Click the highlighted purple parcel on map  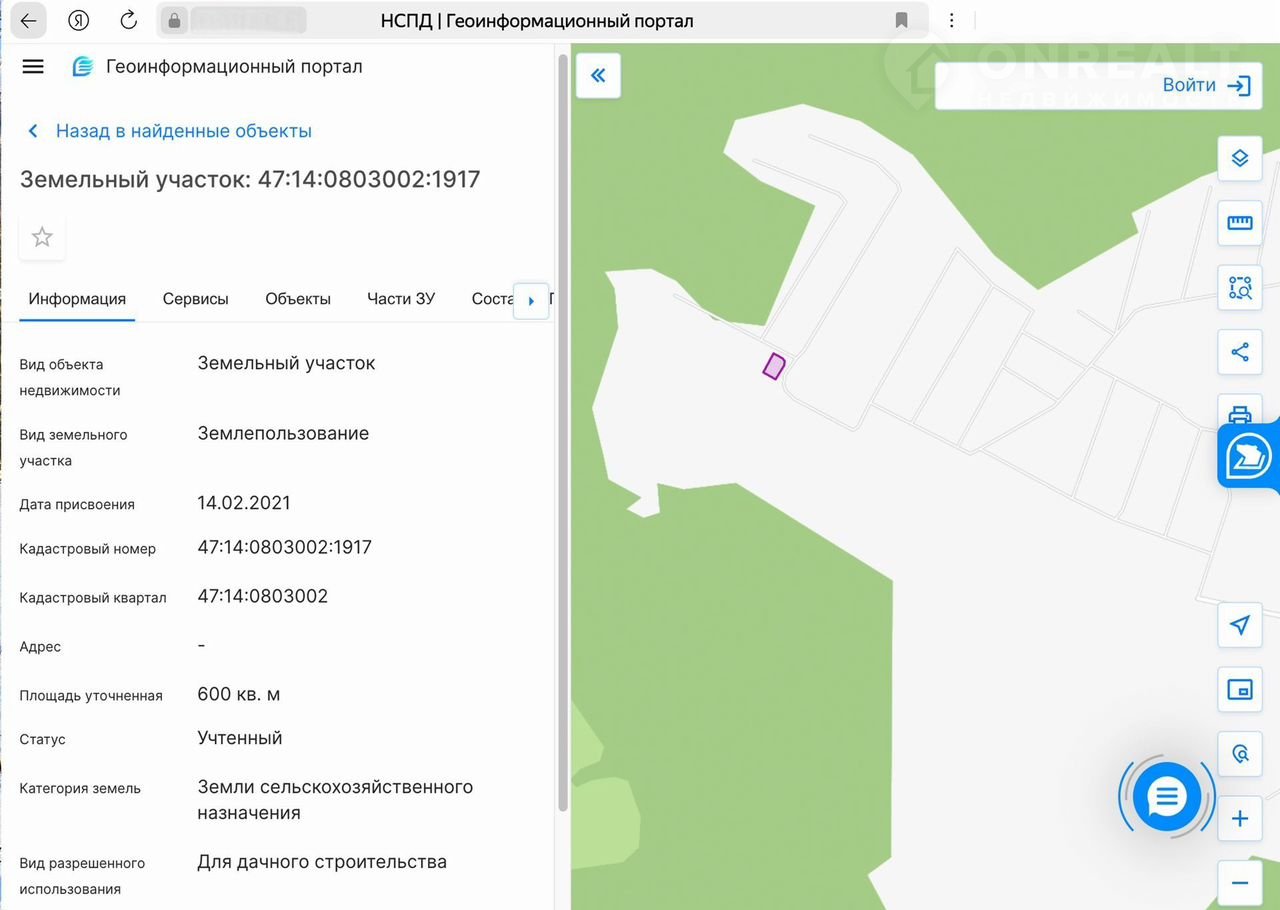pos(773,366)
